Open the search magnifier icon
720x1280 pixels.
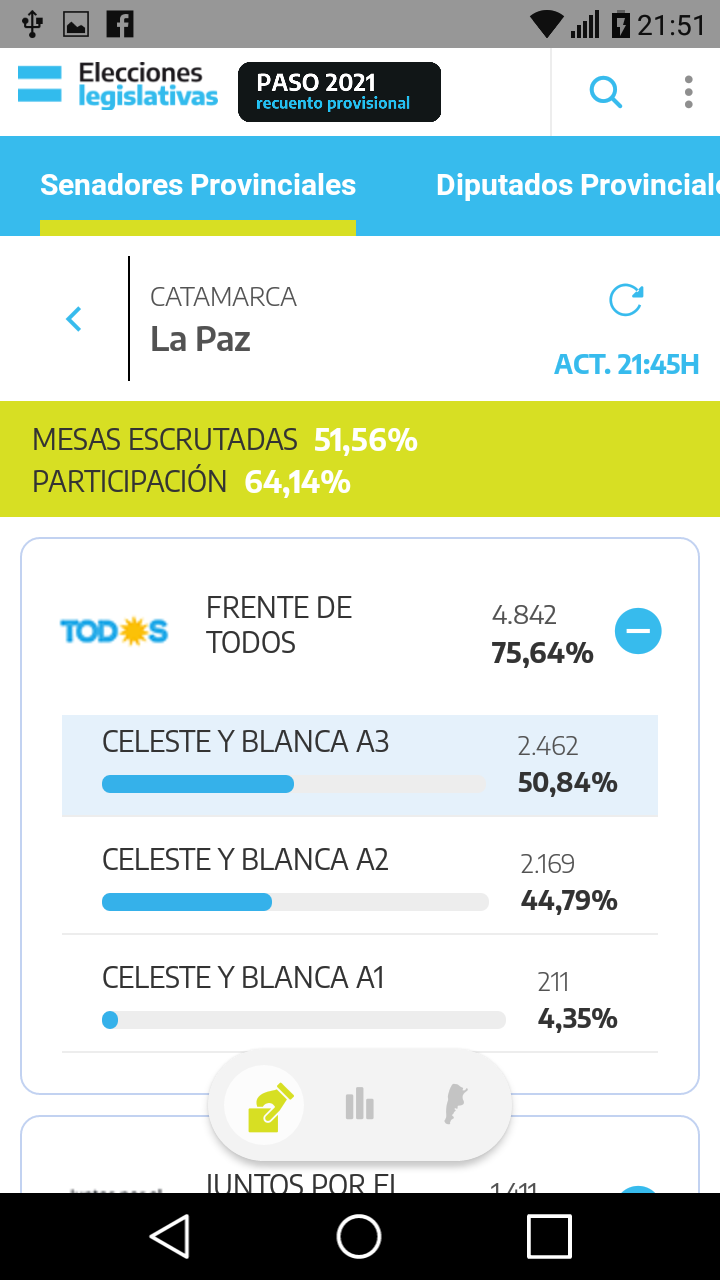point(606,92)
